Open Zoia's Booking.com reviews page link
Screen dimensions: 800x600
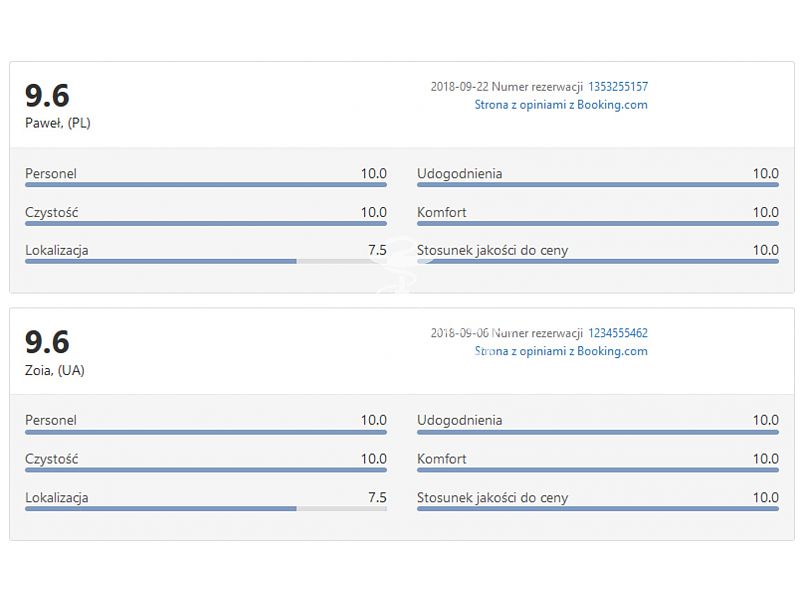tap(561, 352)
